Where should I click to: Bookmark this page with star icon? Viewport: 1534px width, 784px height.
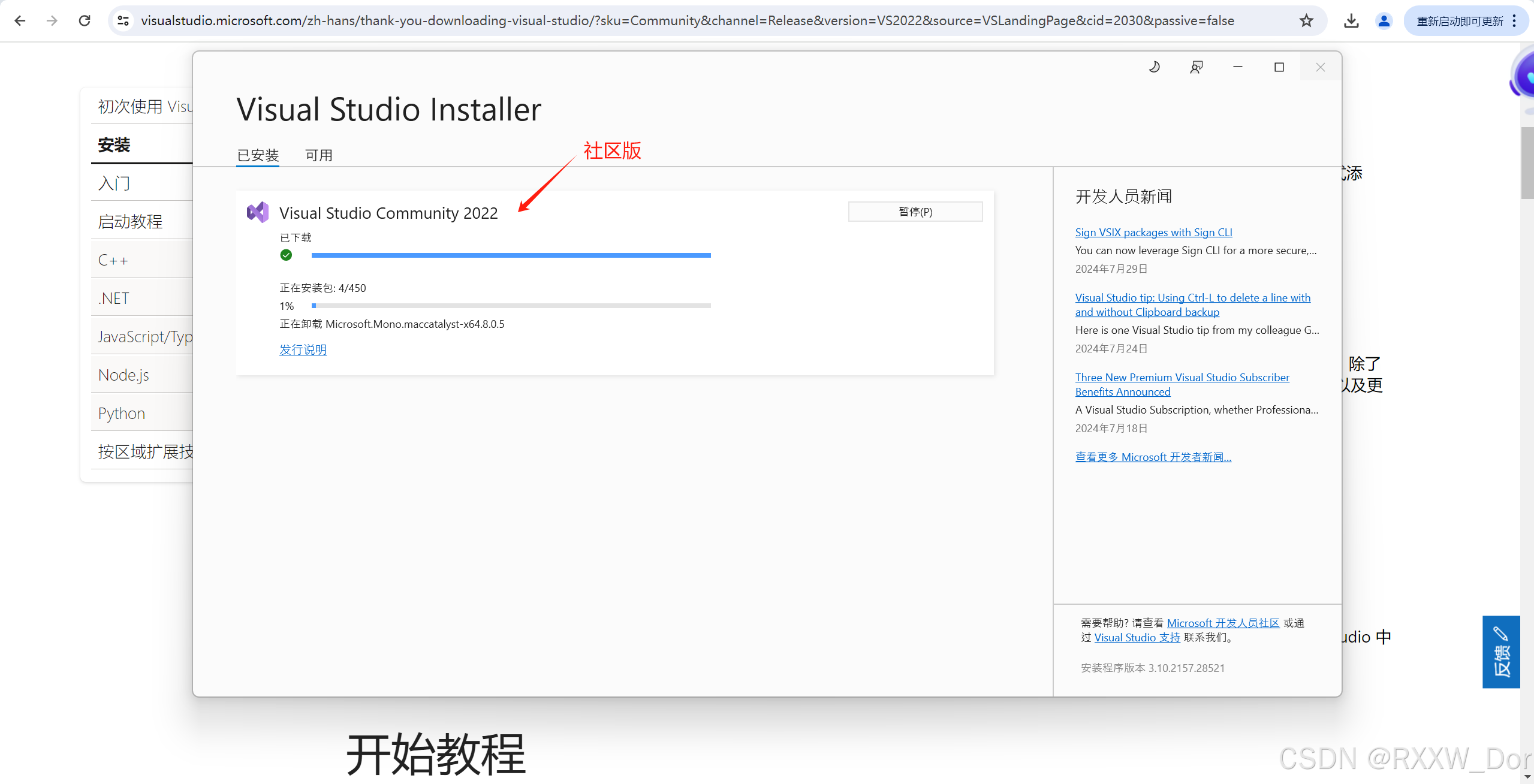1306,21
